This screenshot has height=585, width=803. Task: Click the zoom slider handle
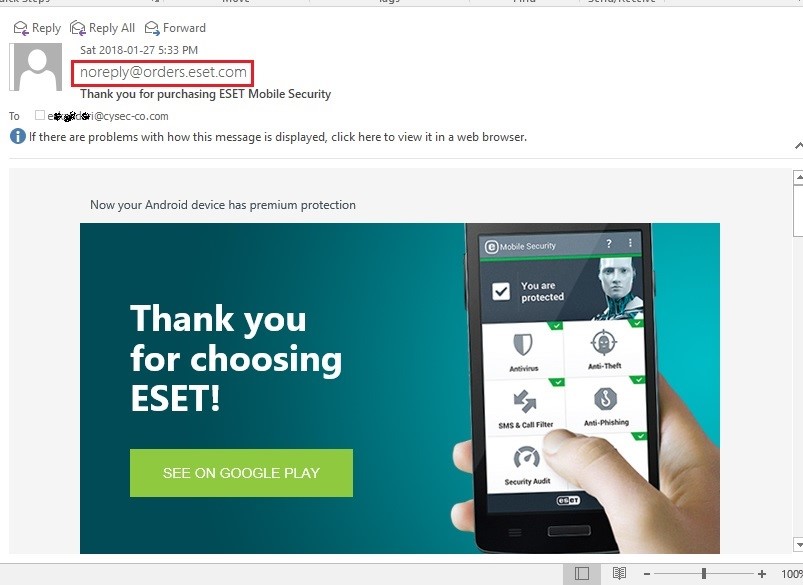pos(704,574)
